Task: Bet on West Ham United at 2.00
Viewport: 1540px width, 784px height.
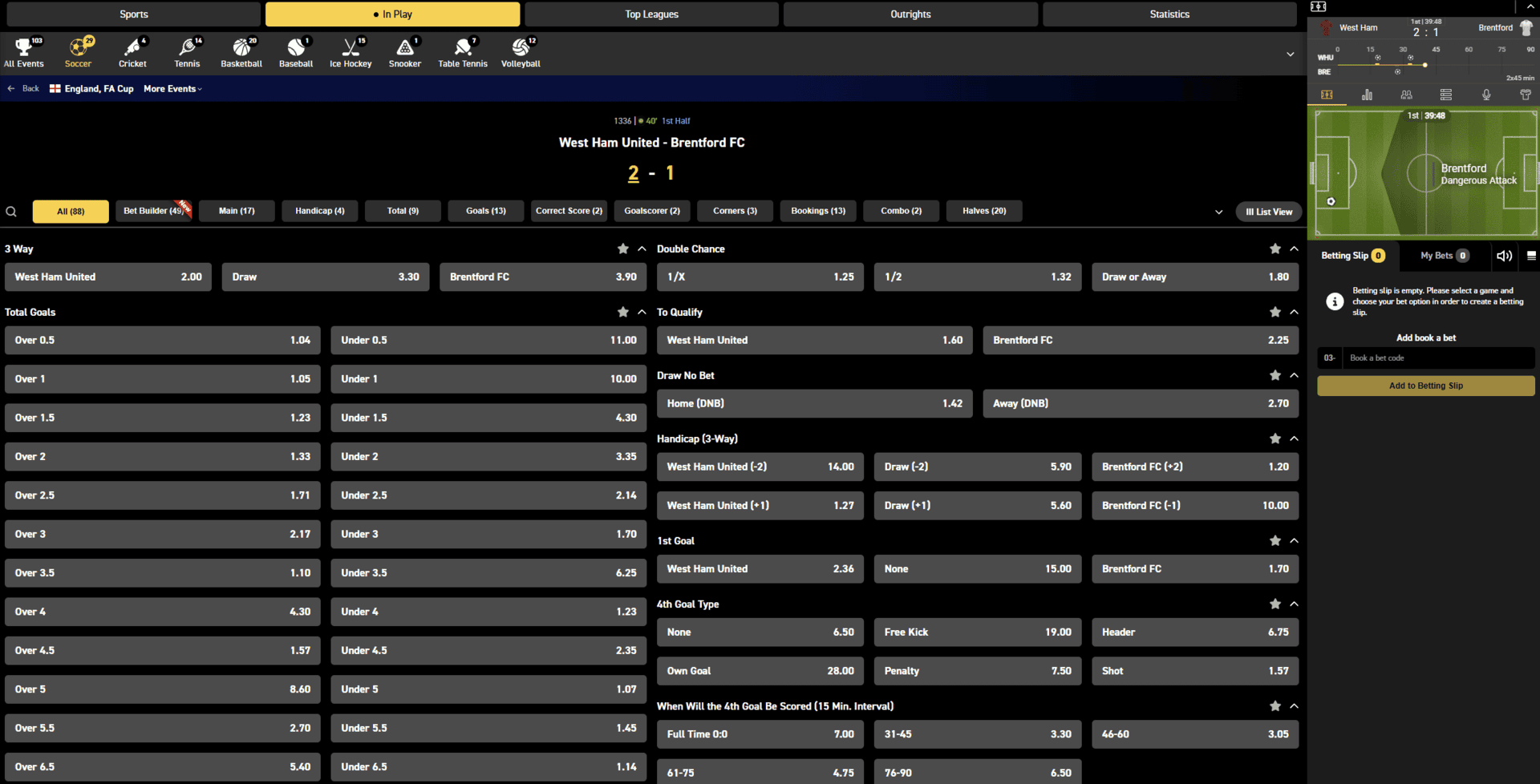Action: [108, 277]
